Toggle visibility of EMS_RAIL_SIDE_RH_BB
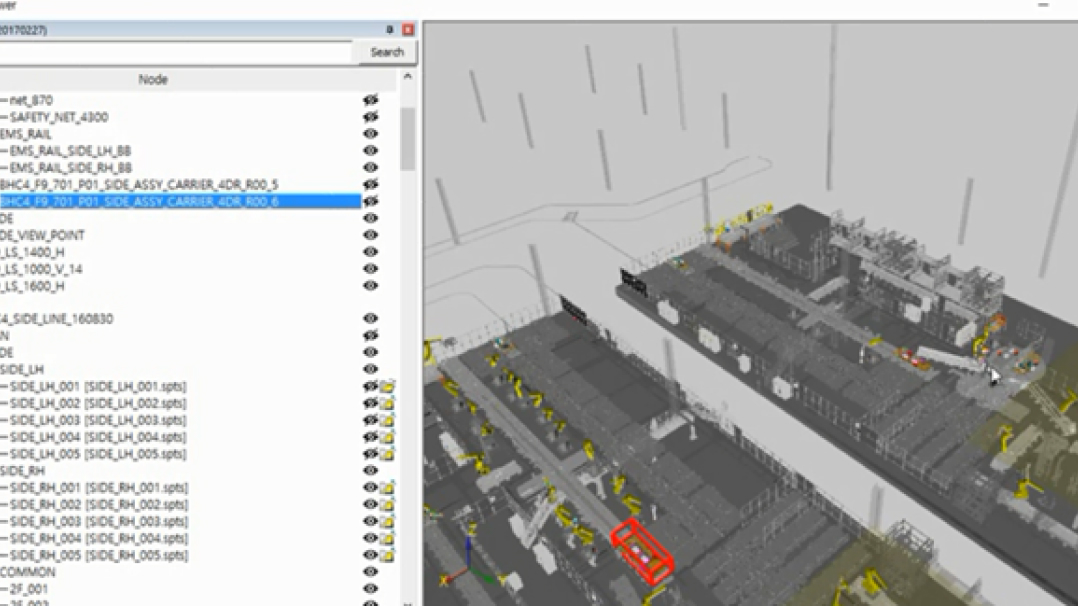Screen dimensions: 1078x606 tap(370, 168)
